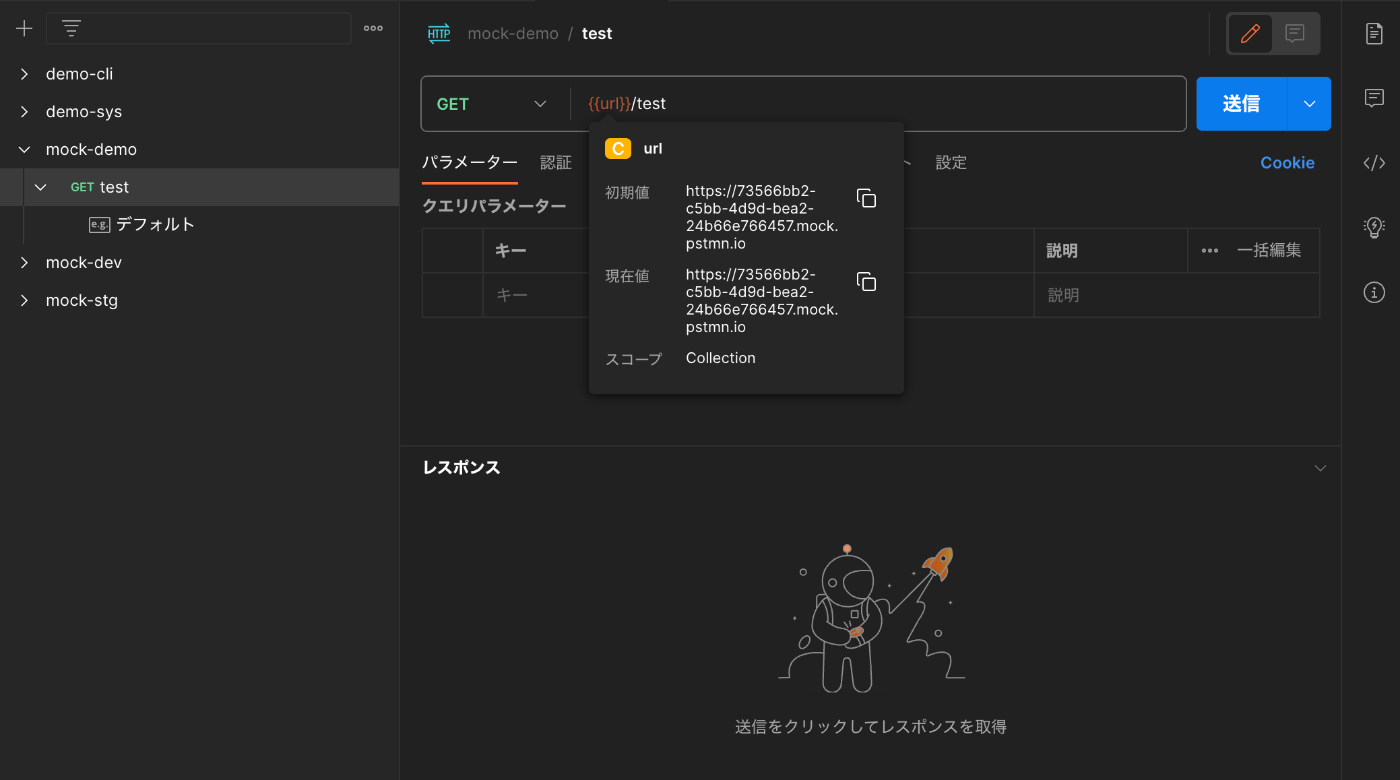Click the plus icon to create new collection
Viewport: 1400px width, 780px height.
24,28
